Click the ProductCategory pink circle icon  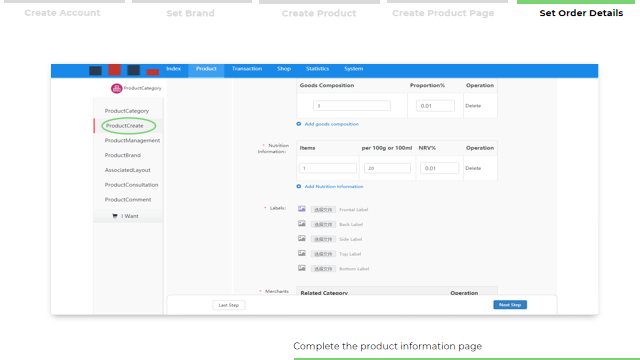[116, 88]
